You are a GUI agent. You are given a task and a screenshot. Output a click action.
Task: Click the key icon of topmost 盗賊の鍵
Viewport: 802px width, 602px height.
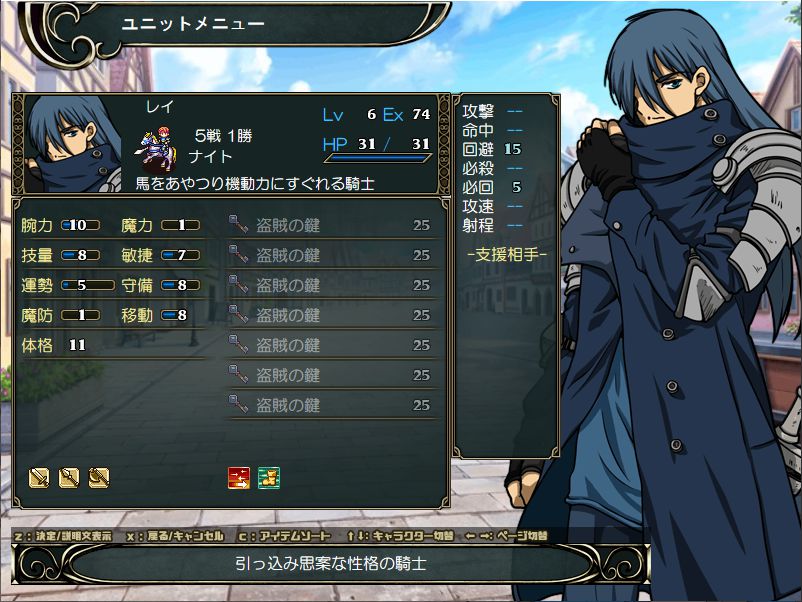pos(238,224)
